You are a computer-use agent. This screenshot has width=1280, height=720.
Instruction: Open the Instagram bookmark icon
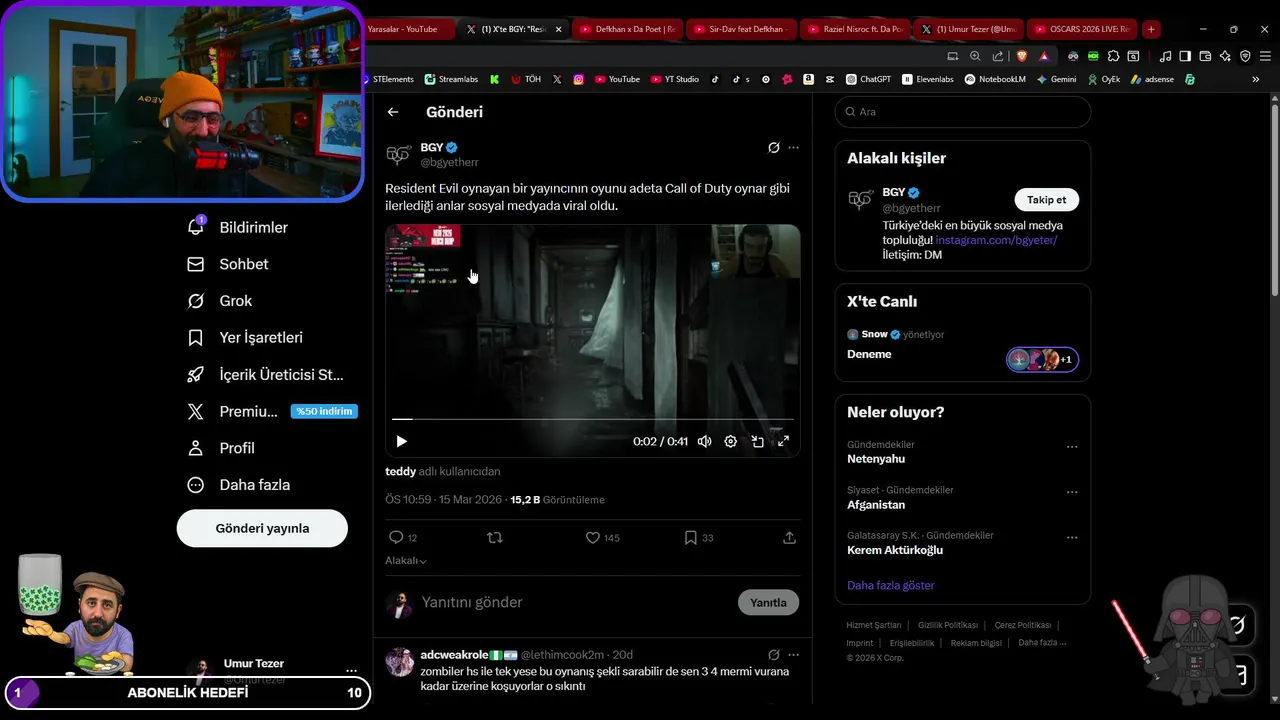578,79
